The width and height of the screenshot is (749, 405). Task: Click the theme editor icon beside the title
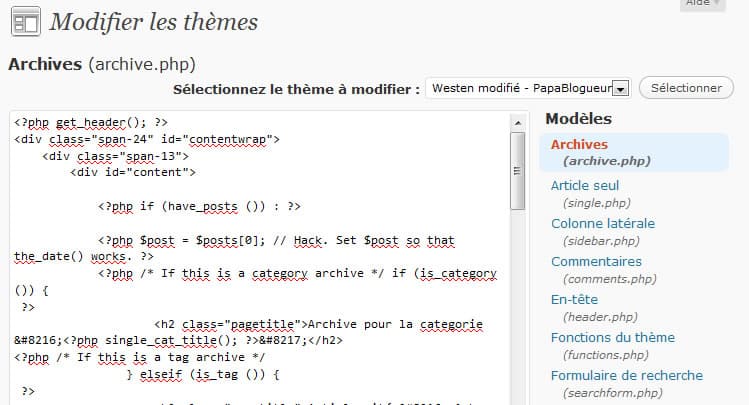tap(24, 21)
